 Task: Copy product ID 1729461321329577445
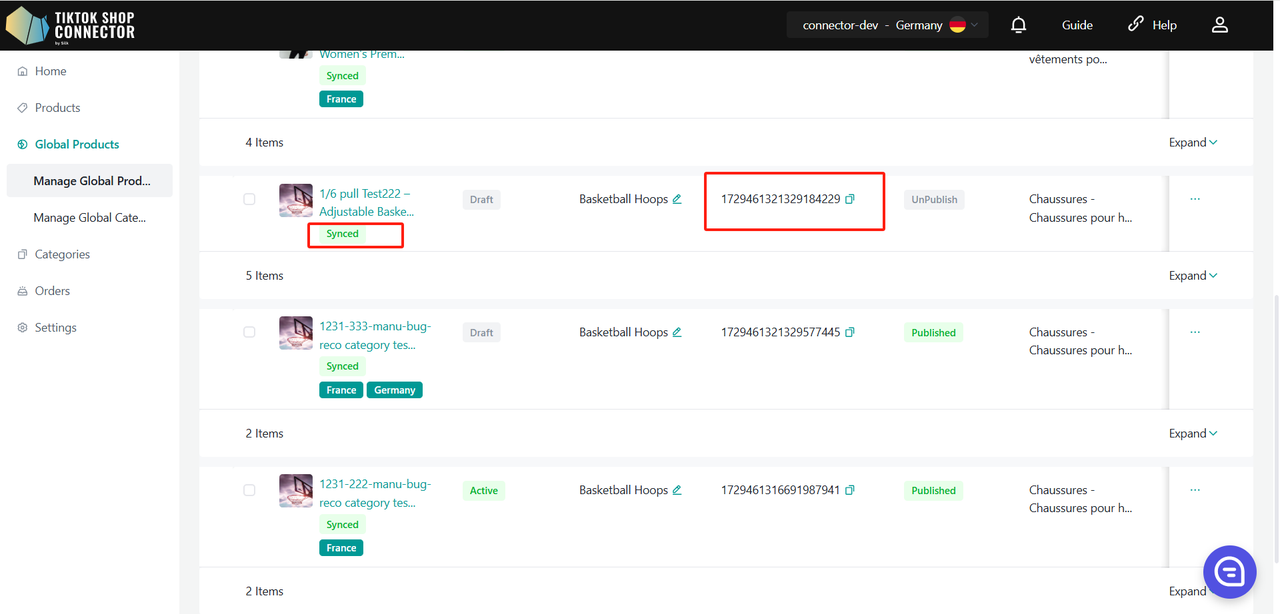850,332
